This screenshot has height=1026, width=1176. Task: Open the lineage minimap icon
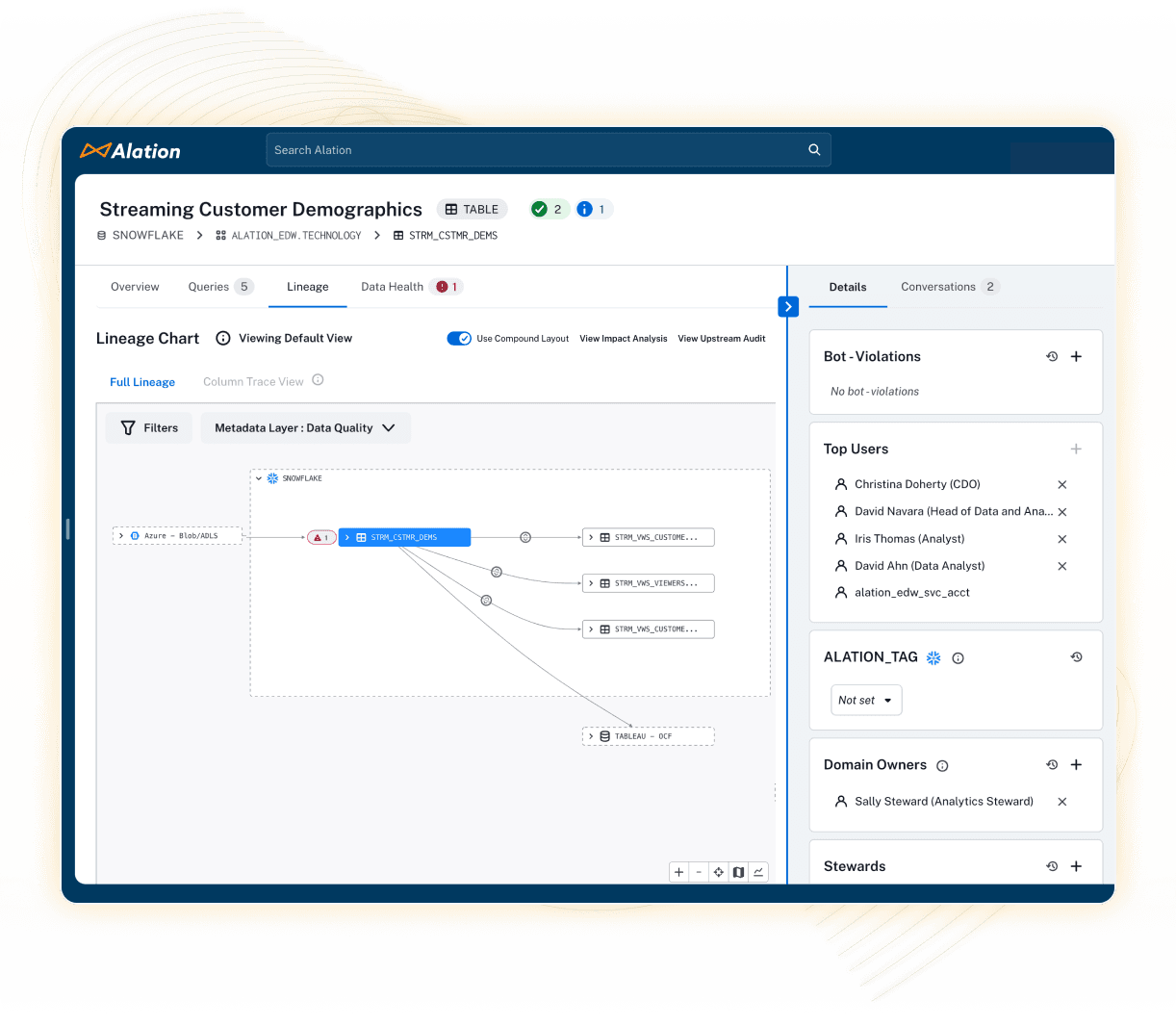738,871
